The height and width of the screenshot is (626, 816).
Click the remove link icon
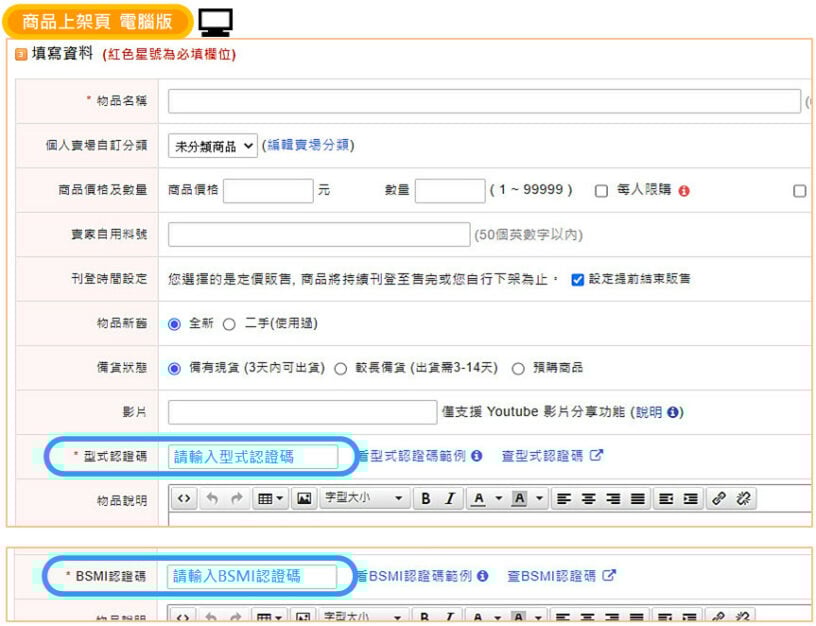coord(743,498)
